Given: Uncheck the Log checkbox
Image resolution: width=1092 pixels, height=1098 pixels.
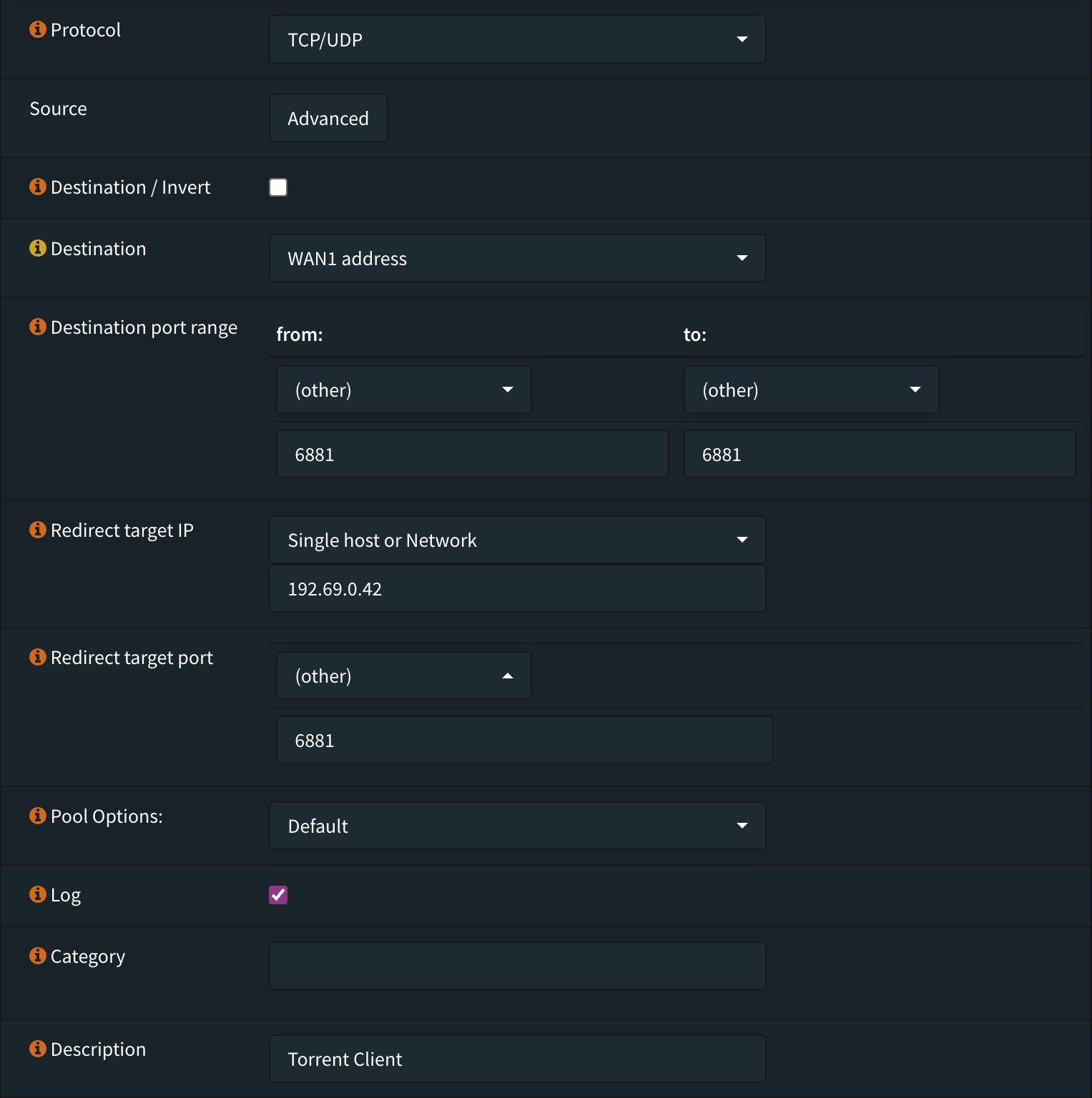Looking at the screenshot, I should click(278, 894).
